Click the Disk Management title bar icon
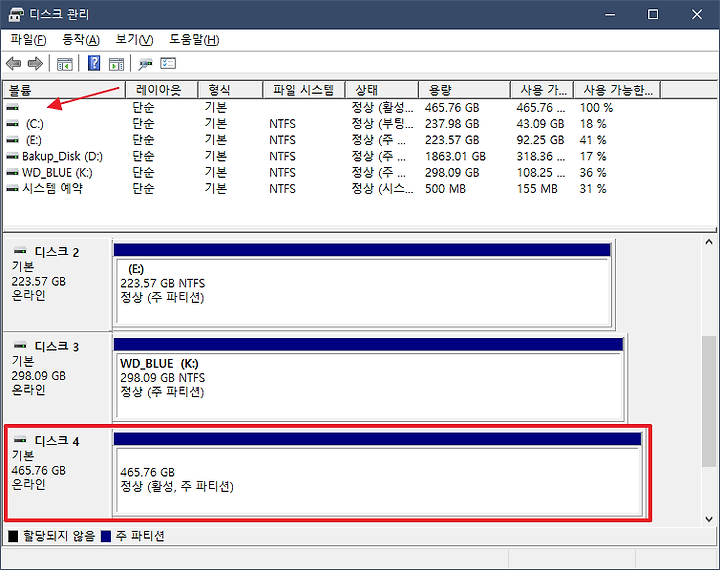720x570 pixels. (16, 15)
